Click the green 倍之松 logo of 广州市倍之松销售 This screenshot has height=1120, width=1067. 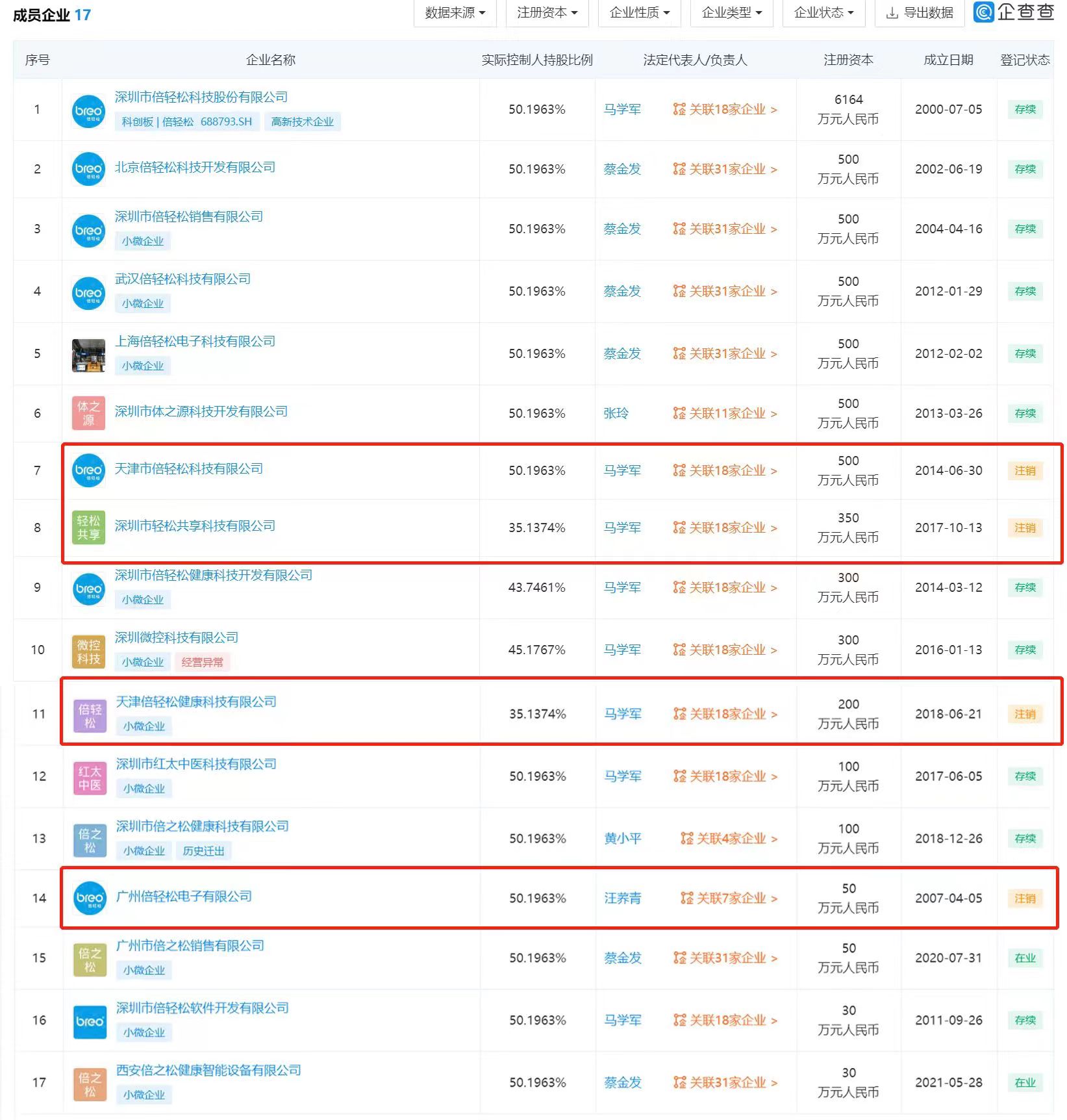90,960
